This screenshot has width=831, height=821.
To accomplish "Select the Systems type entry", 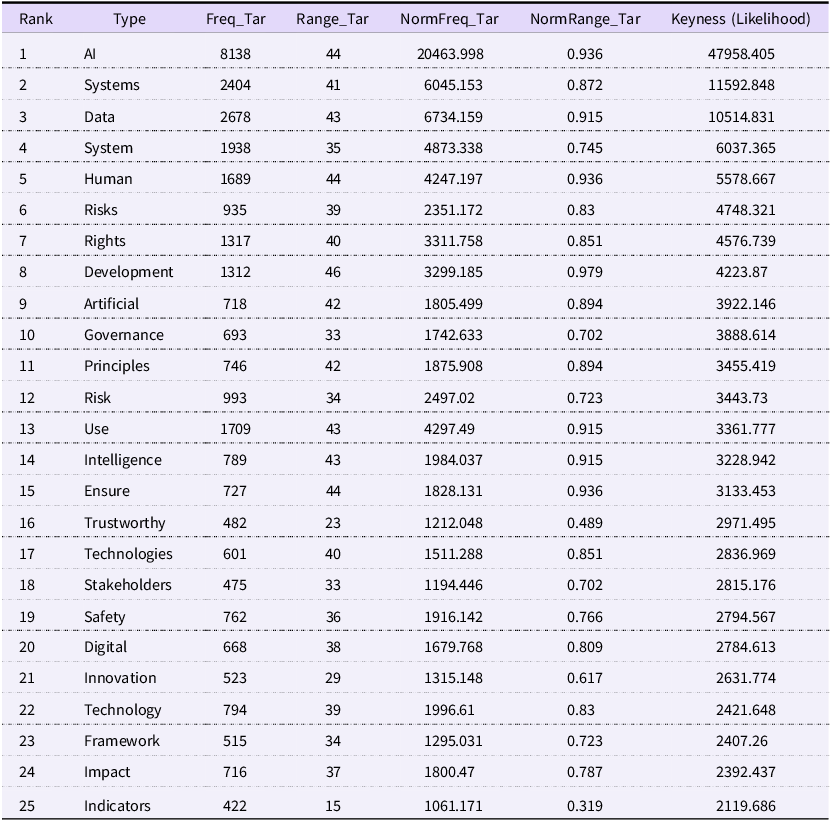I will pyautogui.click(x=112, y=85).
